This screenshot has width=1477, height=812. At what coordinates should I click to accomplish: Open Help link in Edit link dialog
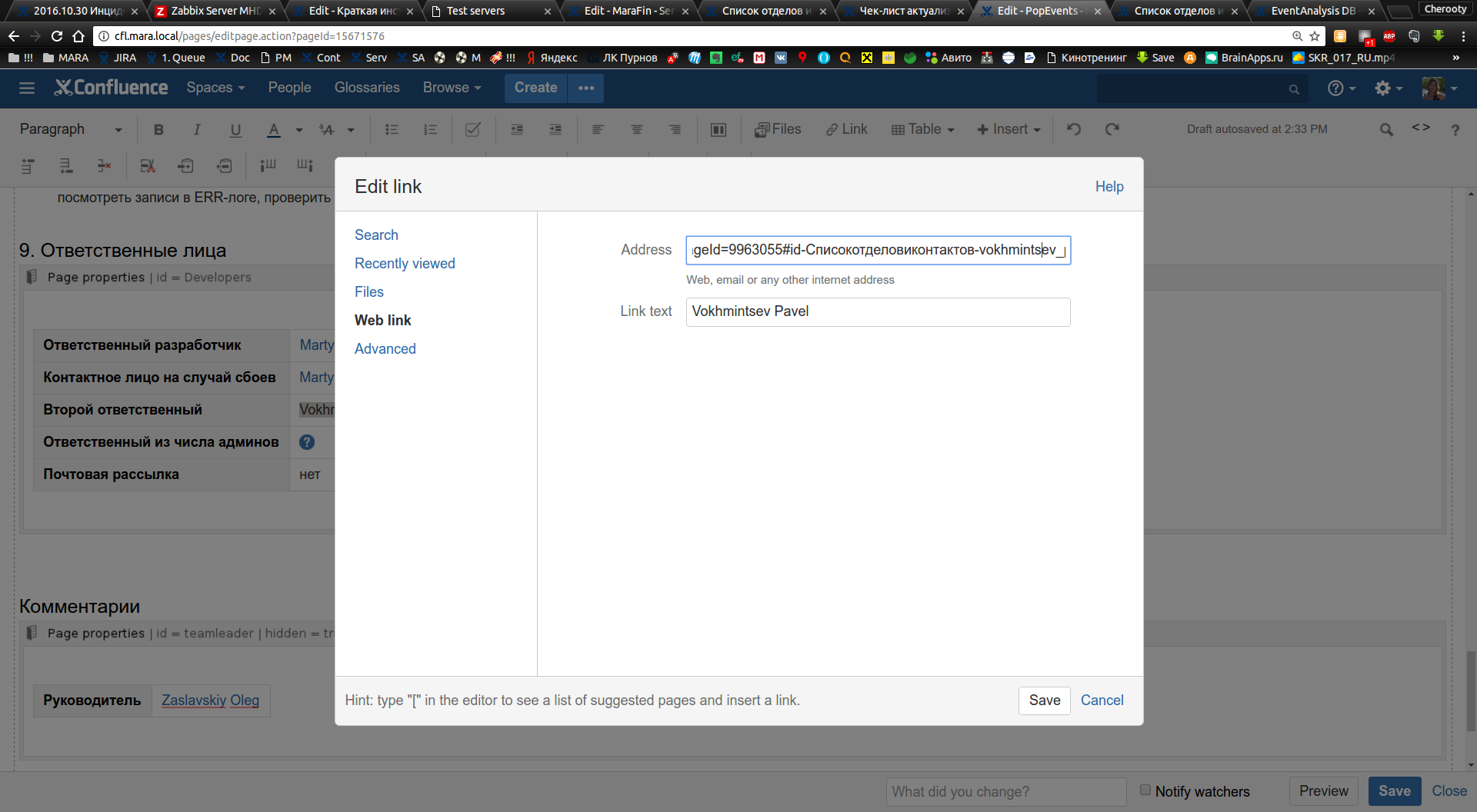tap(1109, 187)
